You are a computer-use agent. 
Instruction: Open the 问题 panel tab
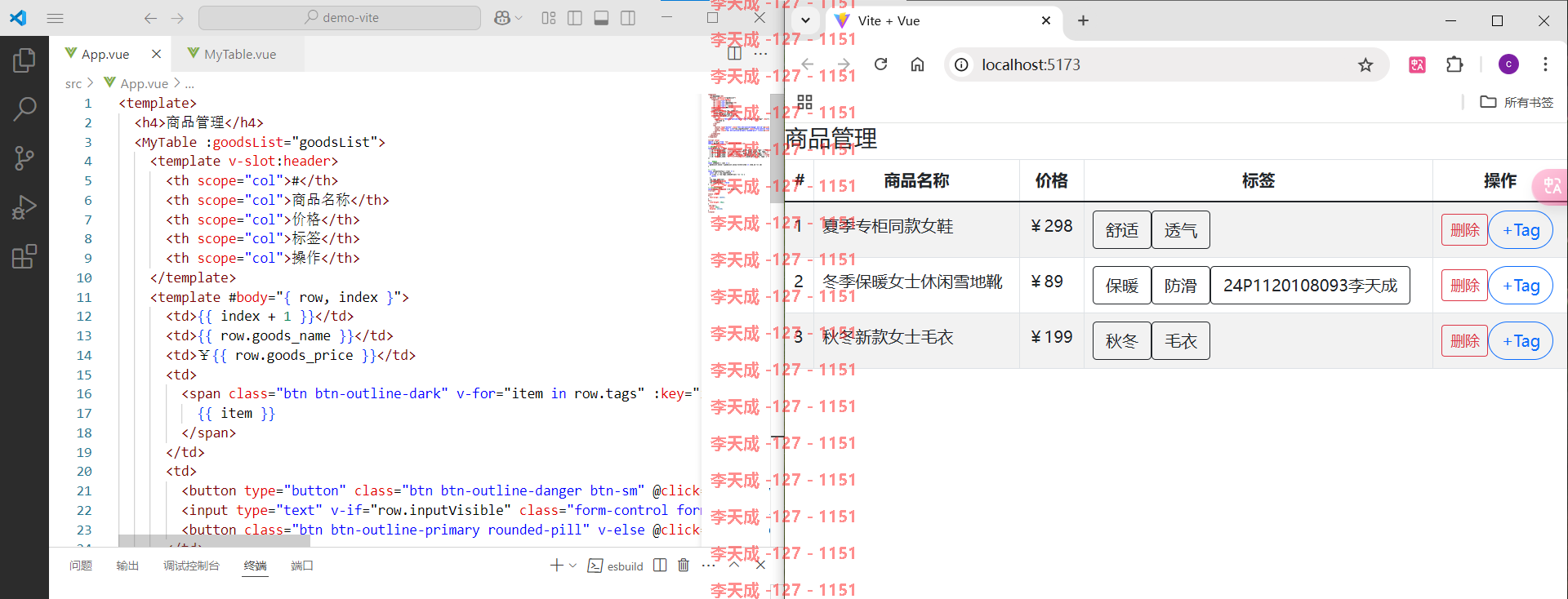(81, 566)
